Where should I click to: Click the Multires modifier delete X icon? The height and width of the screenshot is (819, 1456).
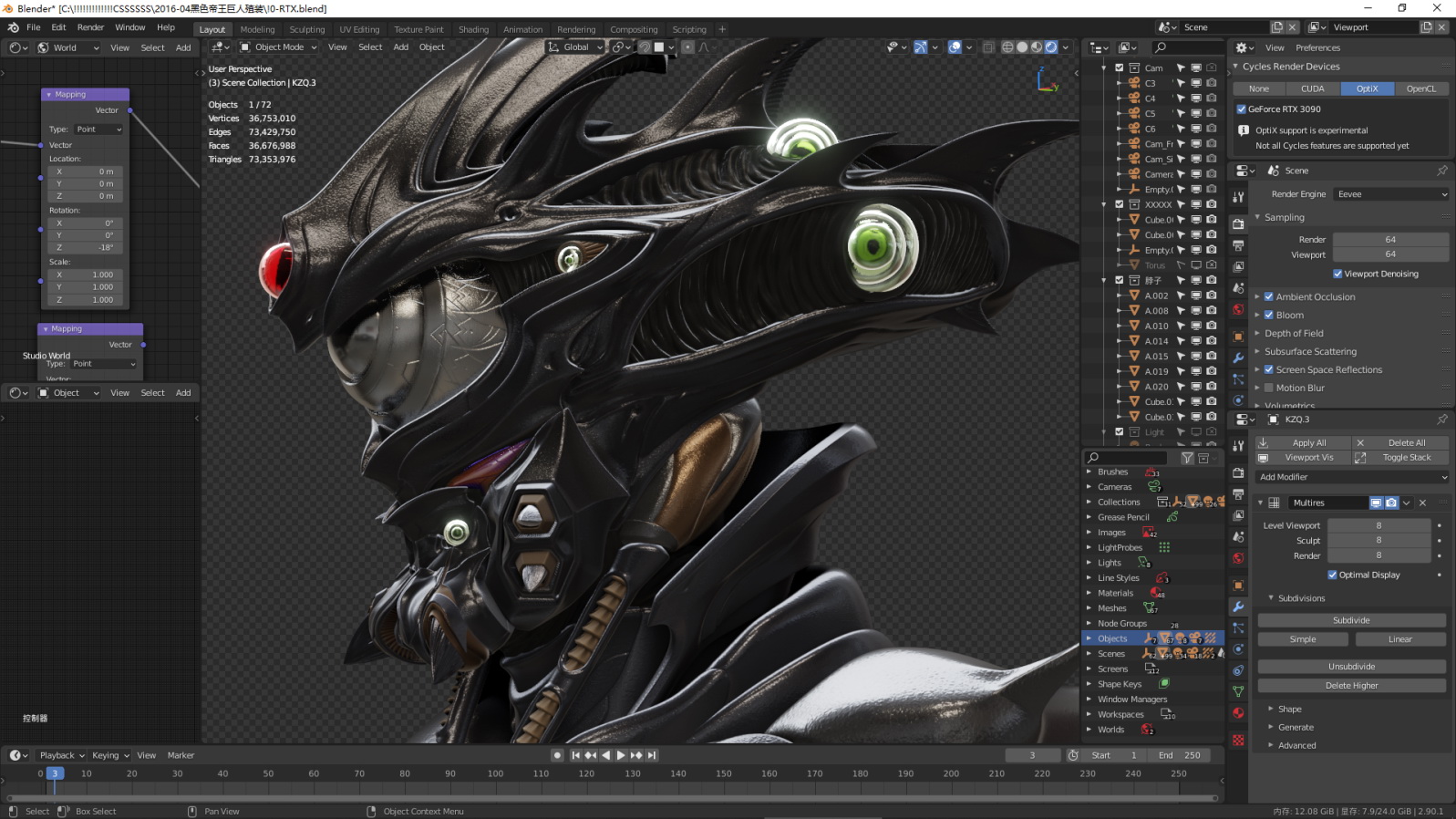click(1422, 503)
